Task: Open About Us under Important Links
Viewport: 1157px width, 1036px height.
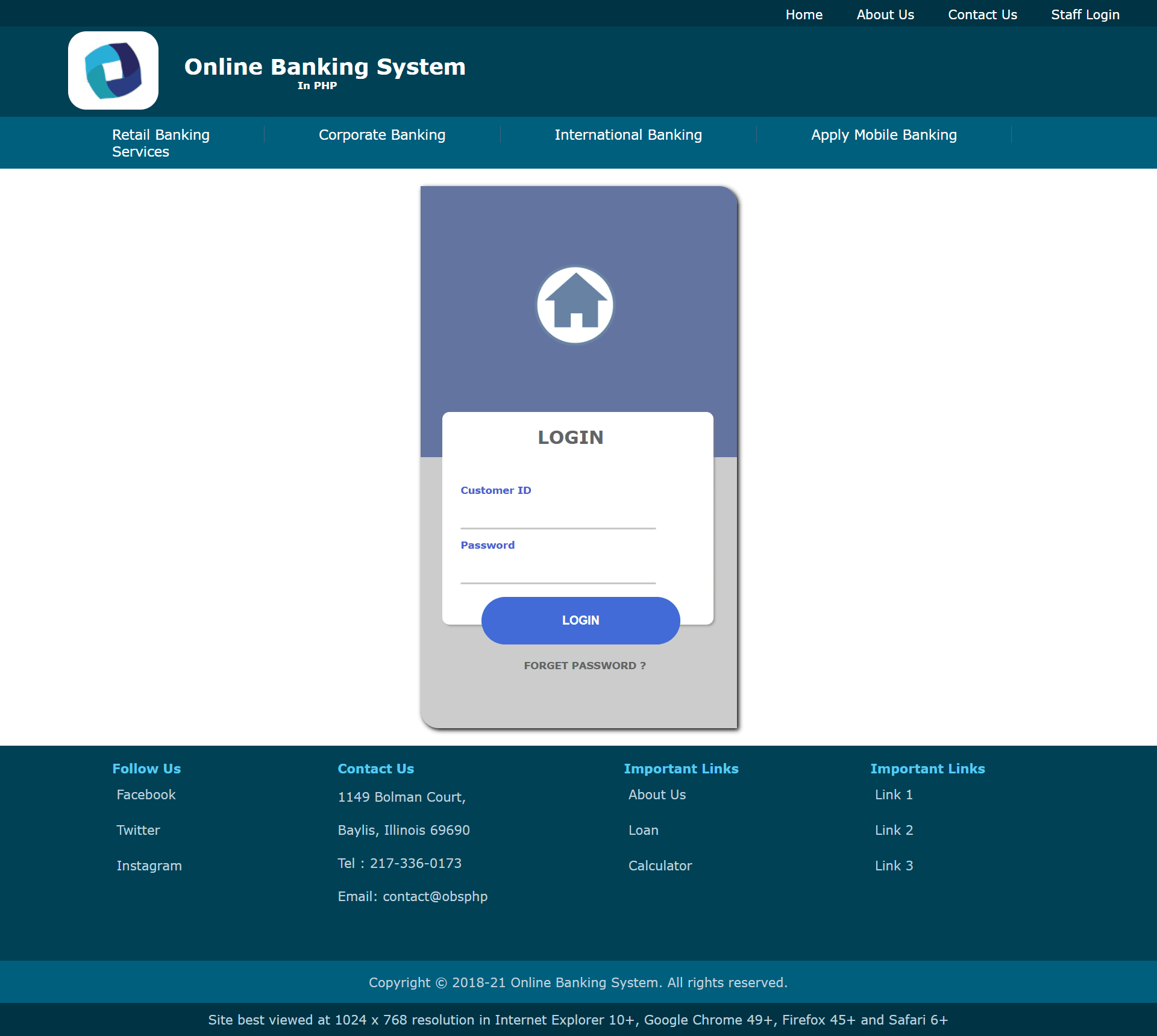Action: (657, 794)
